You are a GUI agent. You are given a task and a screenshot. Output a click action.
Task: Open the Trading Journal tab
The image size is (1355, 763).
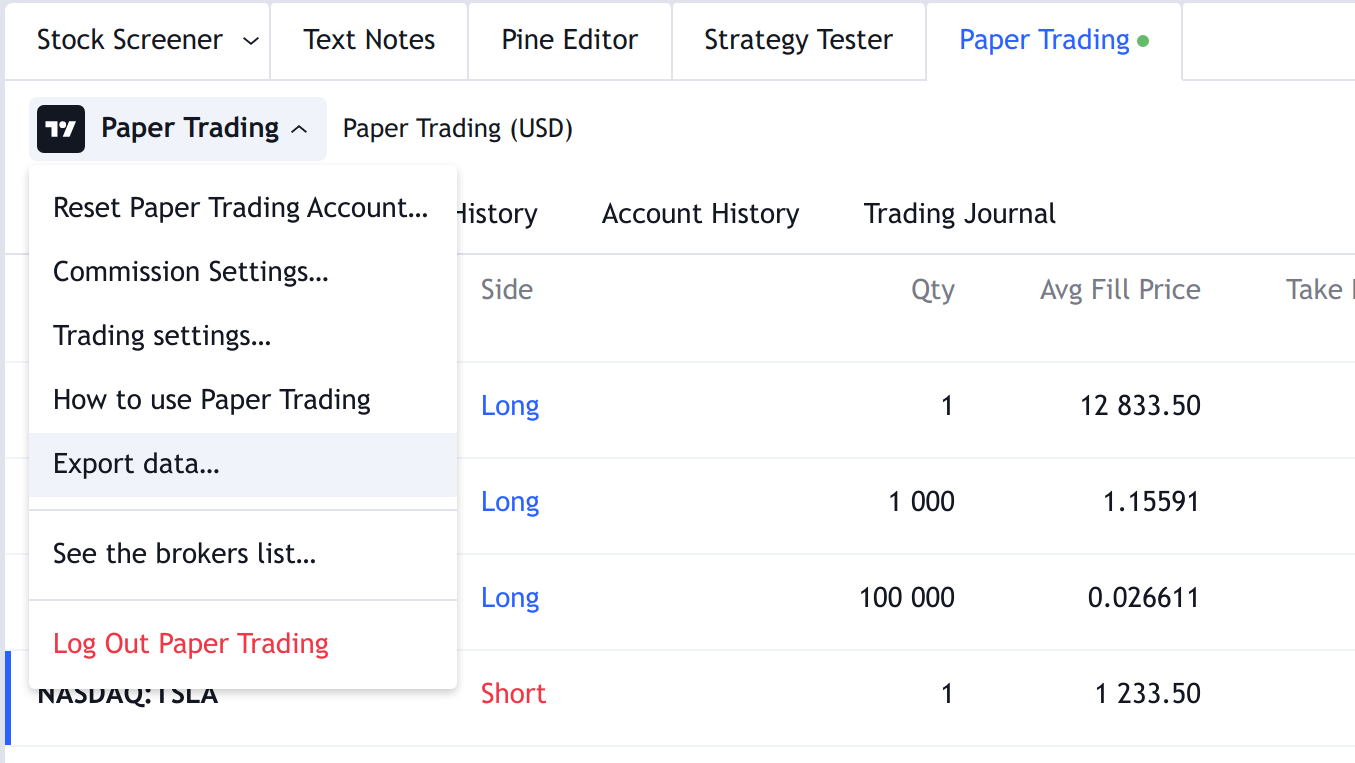pos(960,214)
